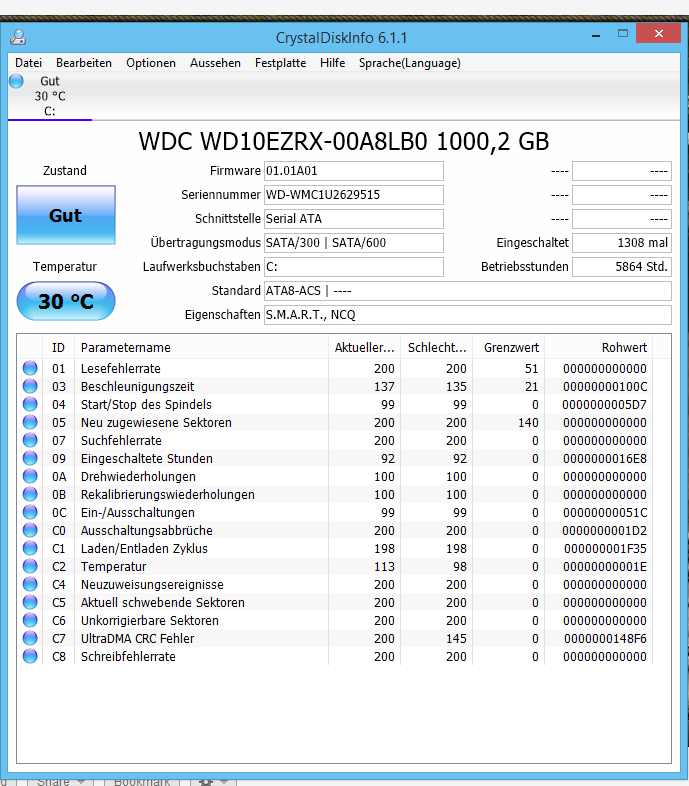Screen dimensions: 689x786
Task: Click the Laufwerksbuchstaben field C:
Action: click(x=354, y=267)
